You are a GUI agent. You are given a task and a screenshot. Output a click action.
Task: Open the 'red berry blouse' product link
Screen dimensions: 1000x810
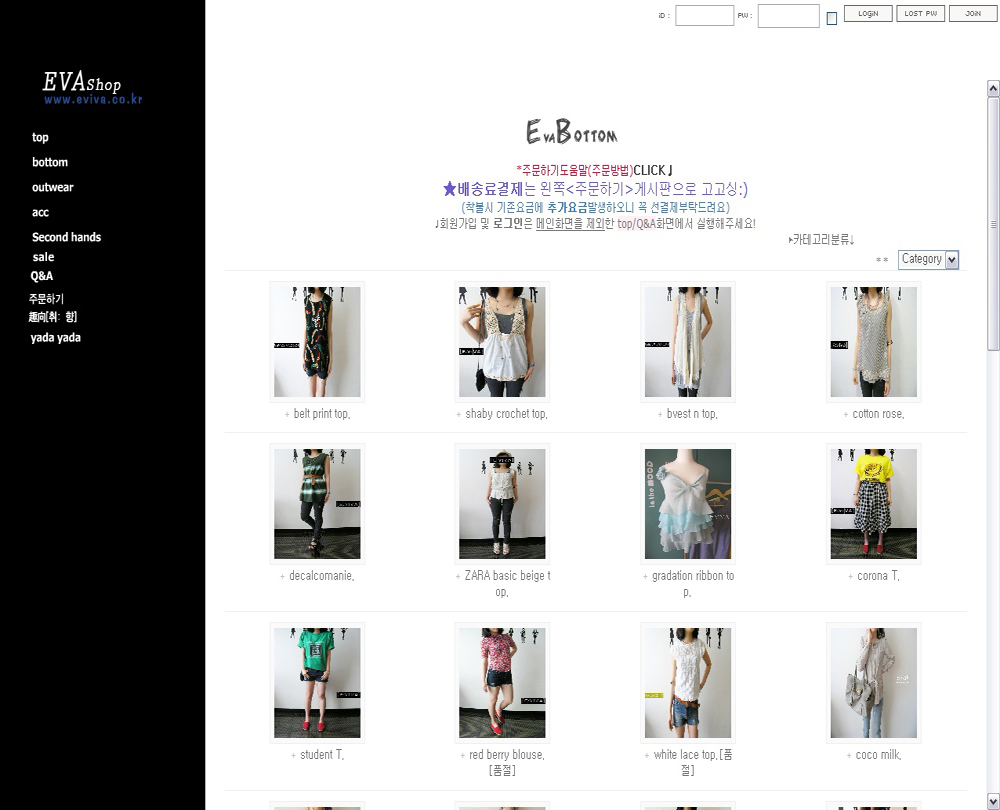pos(506,755)
